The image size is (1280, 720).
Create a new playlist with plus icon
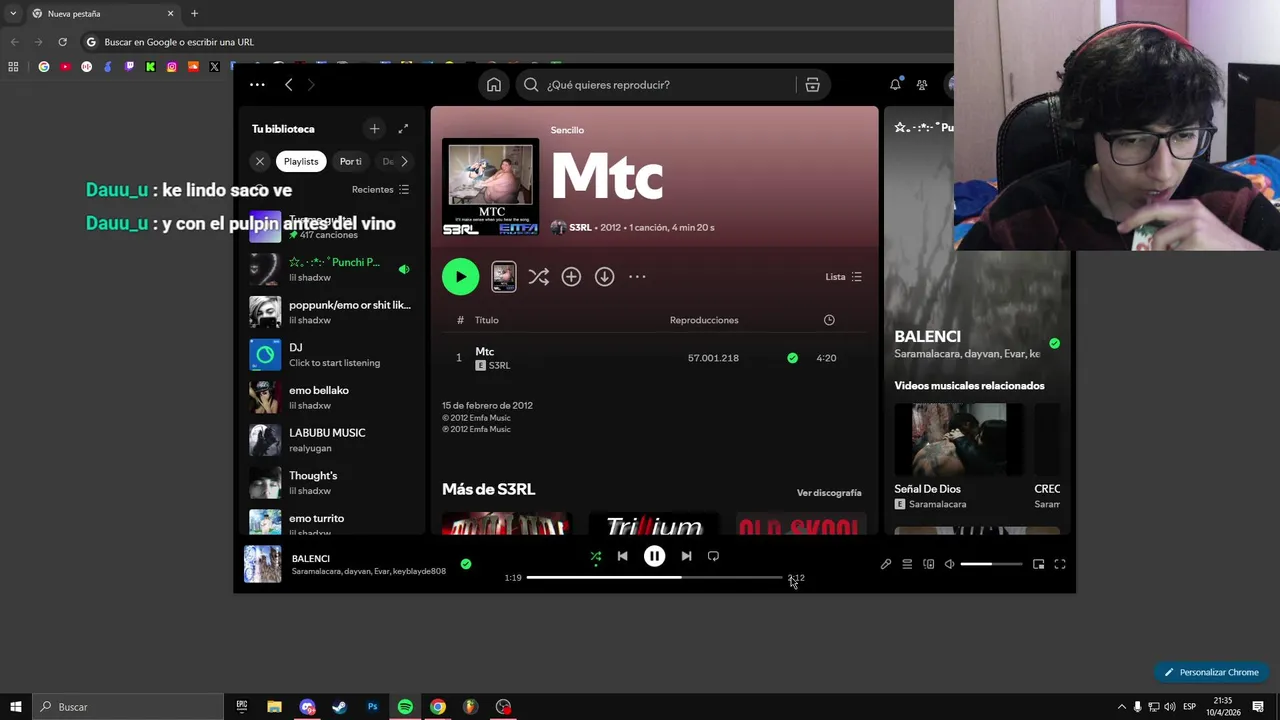[x=374, y=129]
